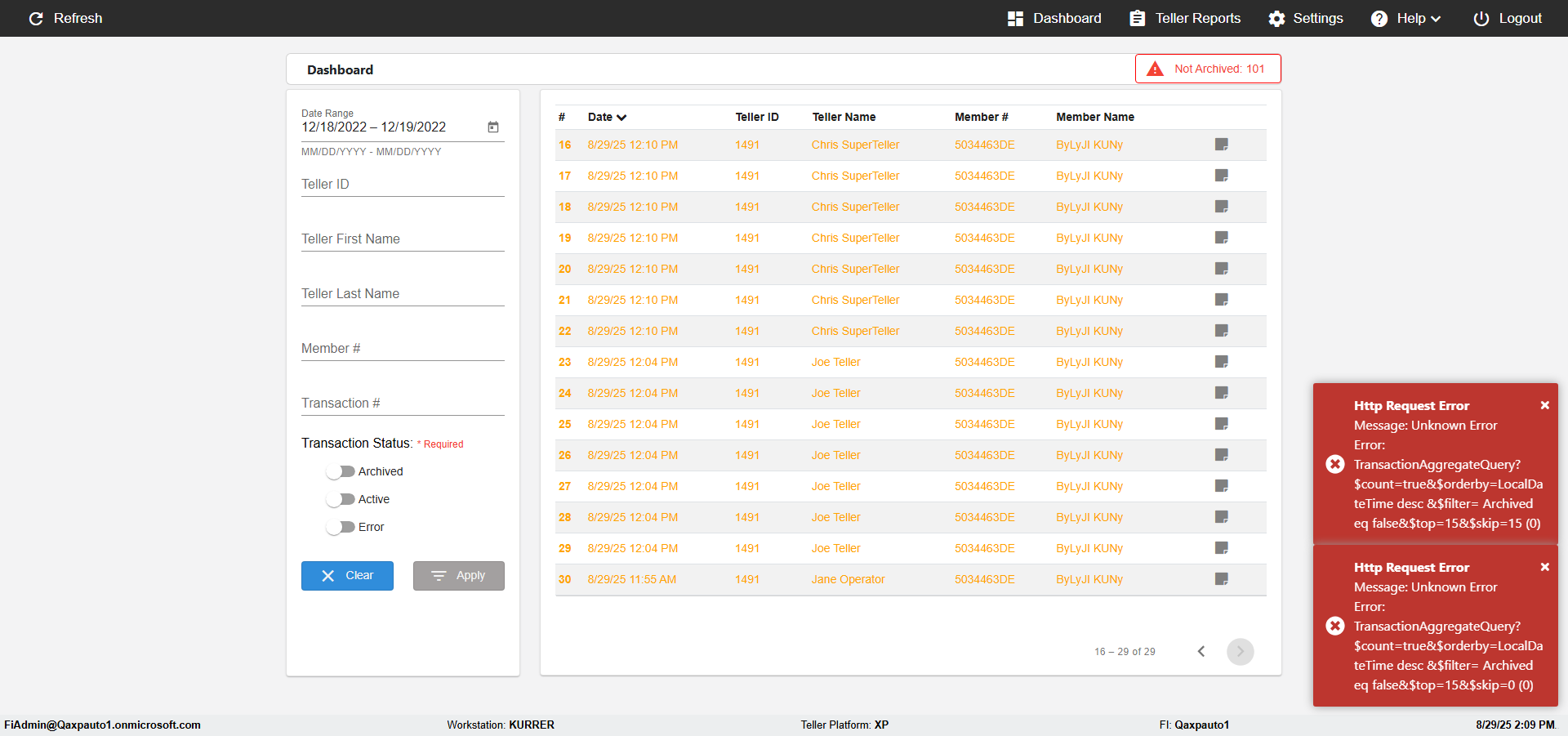Sort by the Date column arrow
Image resolution: width=1568 pixels, height=736 pixels.
[621, 118]
